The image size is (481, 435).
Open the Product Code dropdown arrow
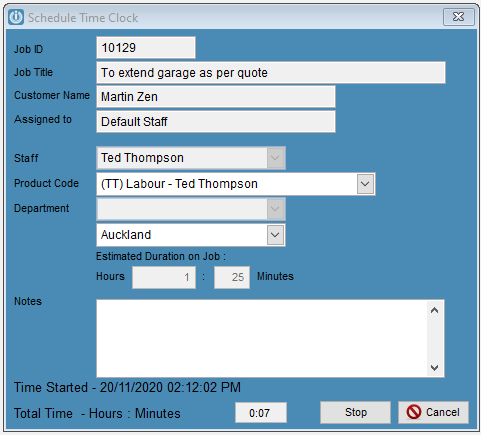coord(365,184)
